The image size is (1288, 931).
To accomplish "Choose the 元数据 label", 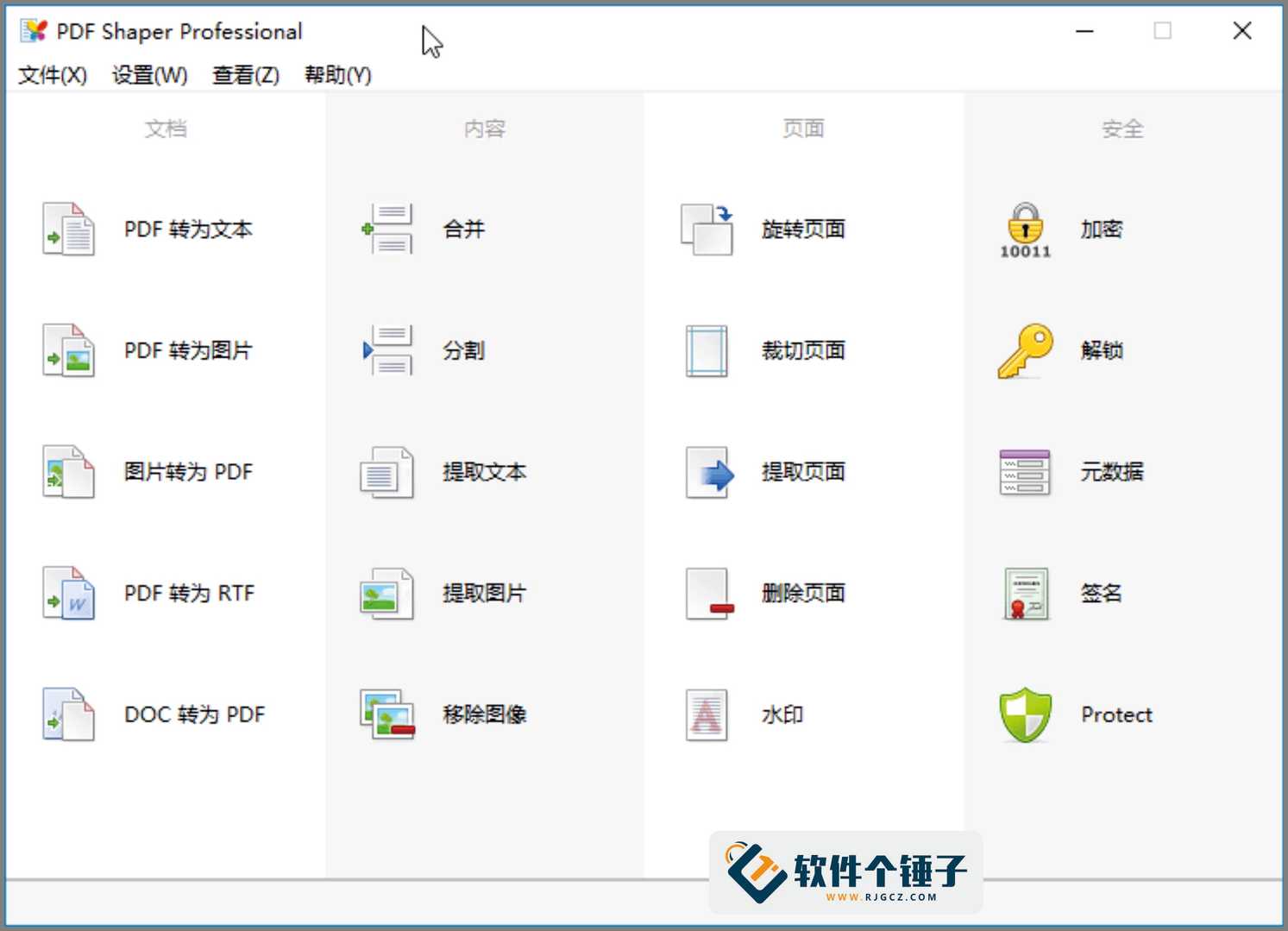I will tap(1112, 472).
